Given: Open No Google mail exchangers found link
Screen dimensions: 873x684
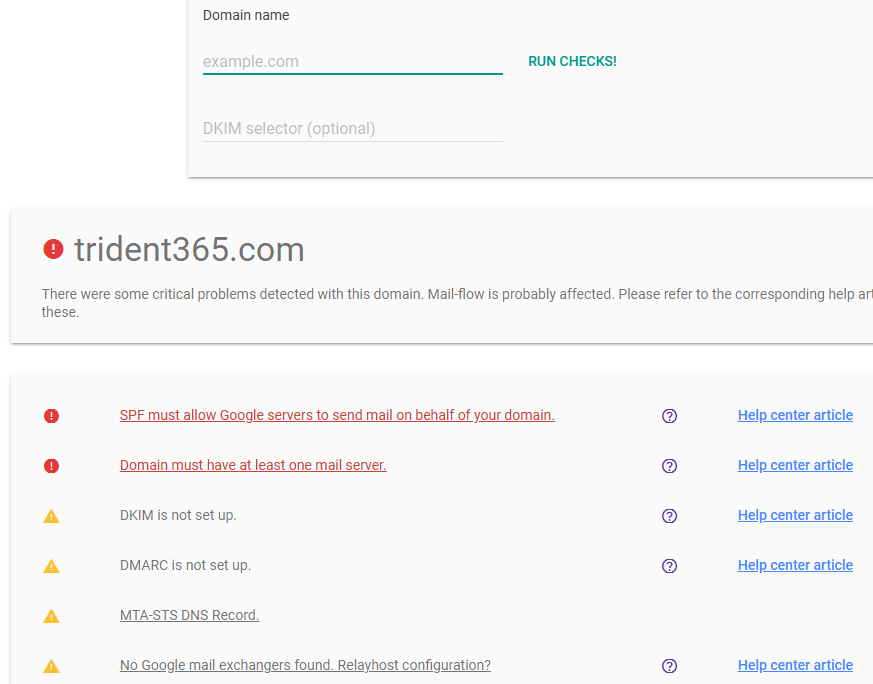Looking at the screenshot, I should coord(305,665).
